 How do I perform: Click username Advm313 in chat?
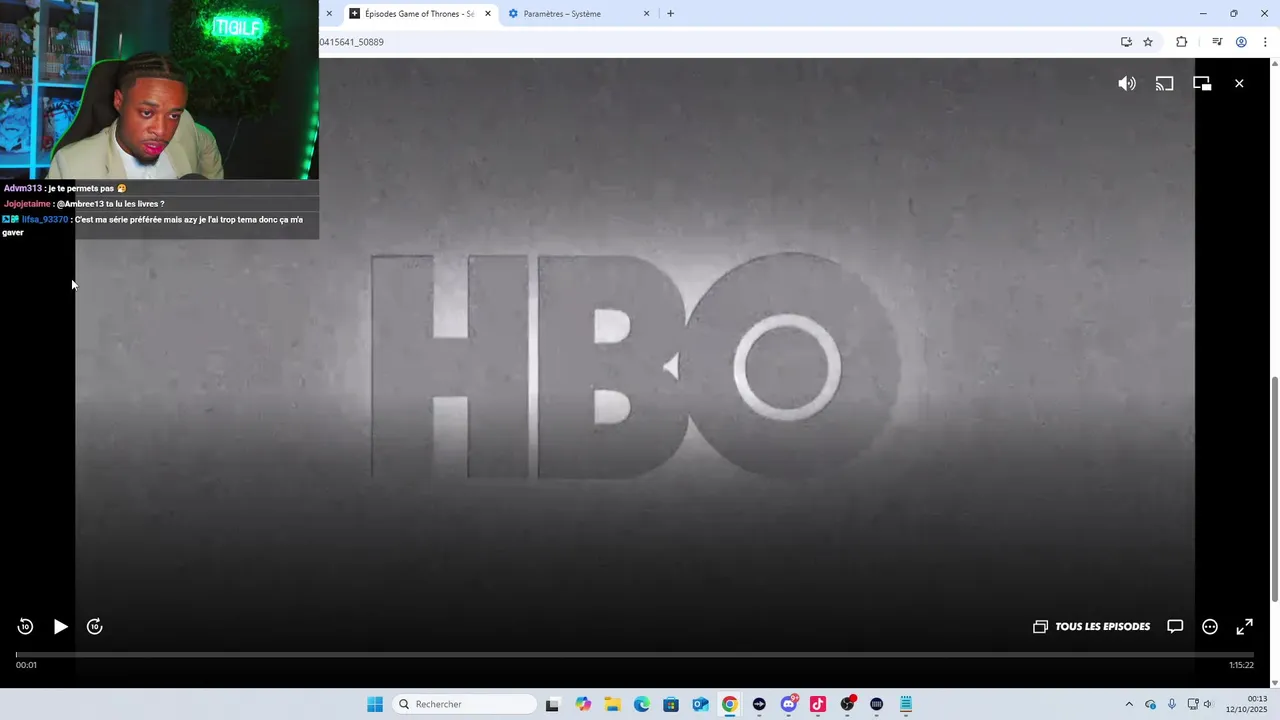pos(23,188)
